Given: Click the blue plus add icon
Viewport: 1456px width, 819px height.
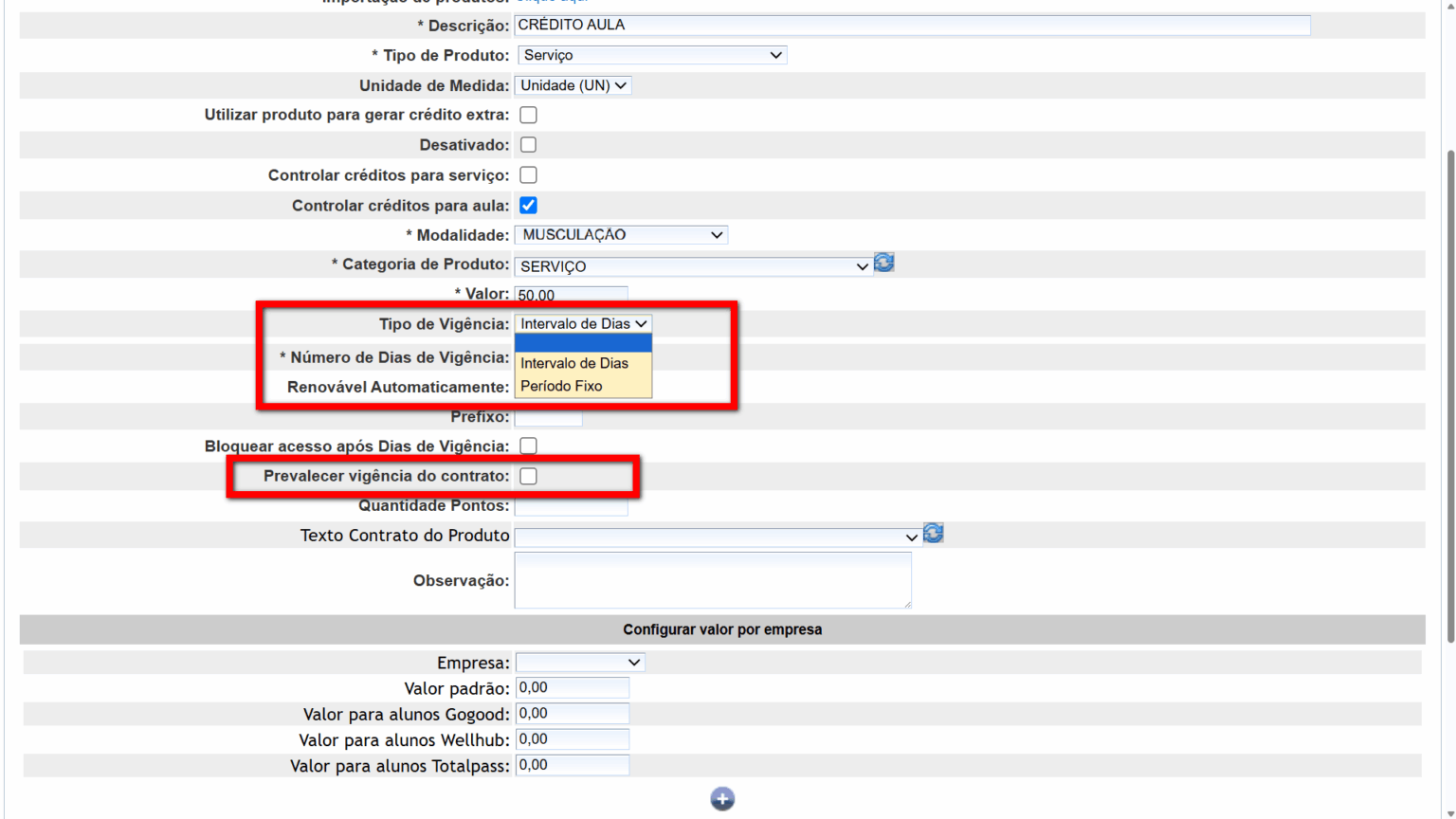Looking at the screenshot, I should pos(722,799).
